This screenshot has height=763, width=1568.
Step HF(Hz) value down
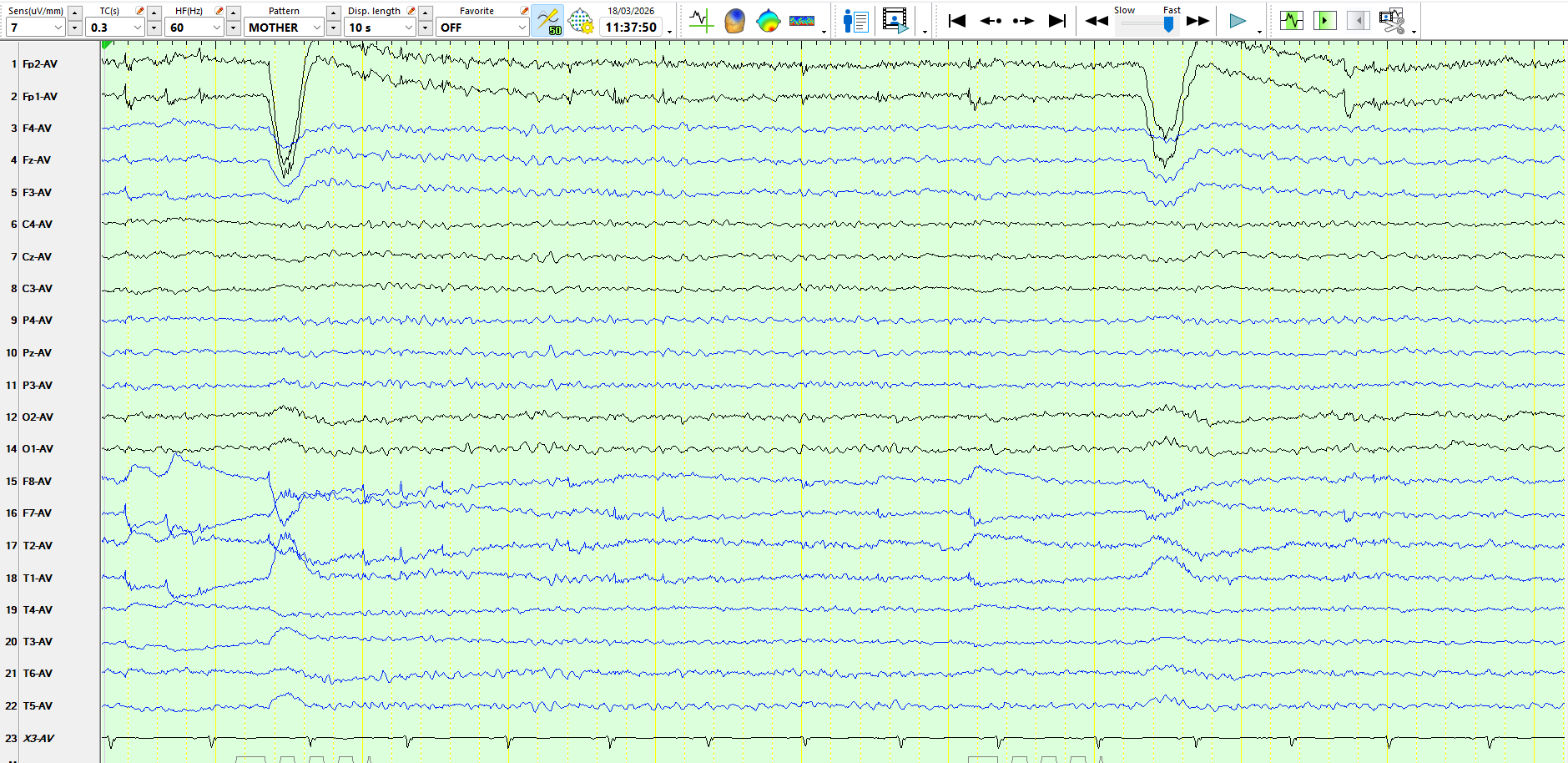pos(233,28)
